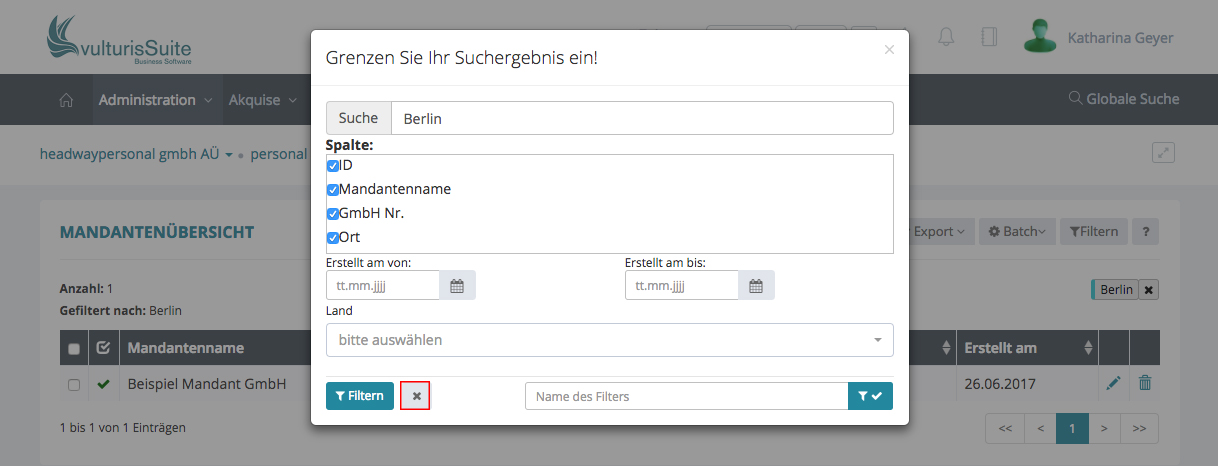Image resolution: width=1218 pixels, height=466 pixels.
Task: Open the notebook icon in header
Action: click(989, 37)
